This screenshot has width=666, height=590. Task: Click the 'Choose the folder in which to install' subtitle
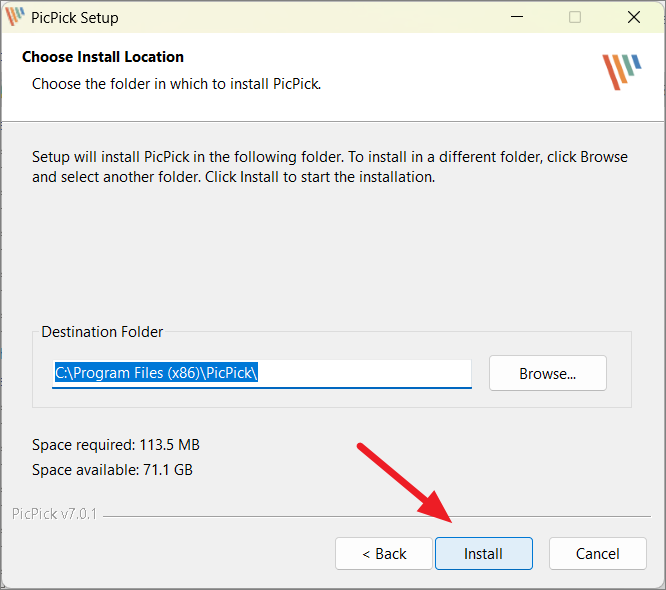(176, 84)
